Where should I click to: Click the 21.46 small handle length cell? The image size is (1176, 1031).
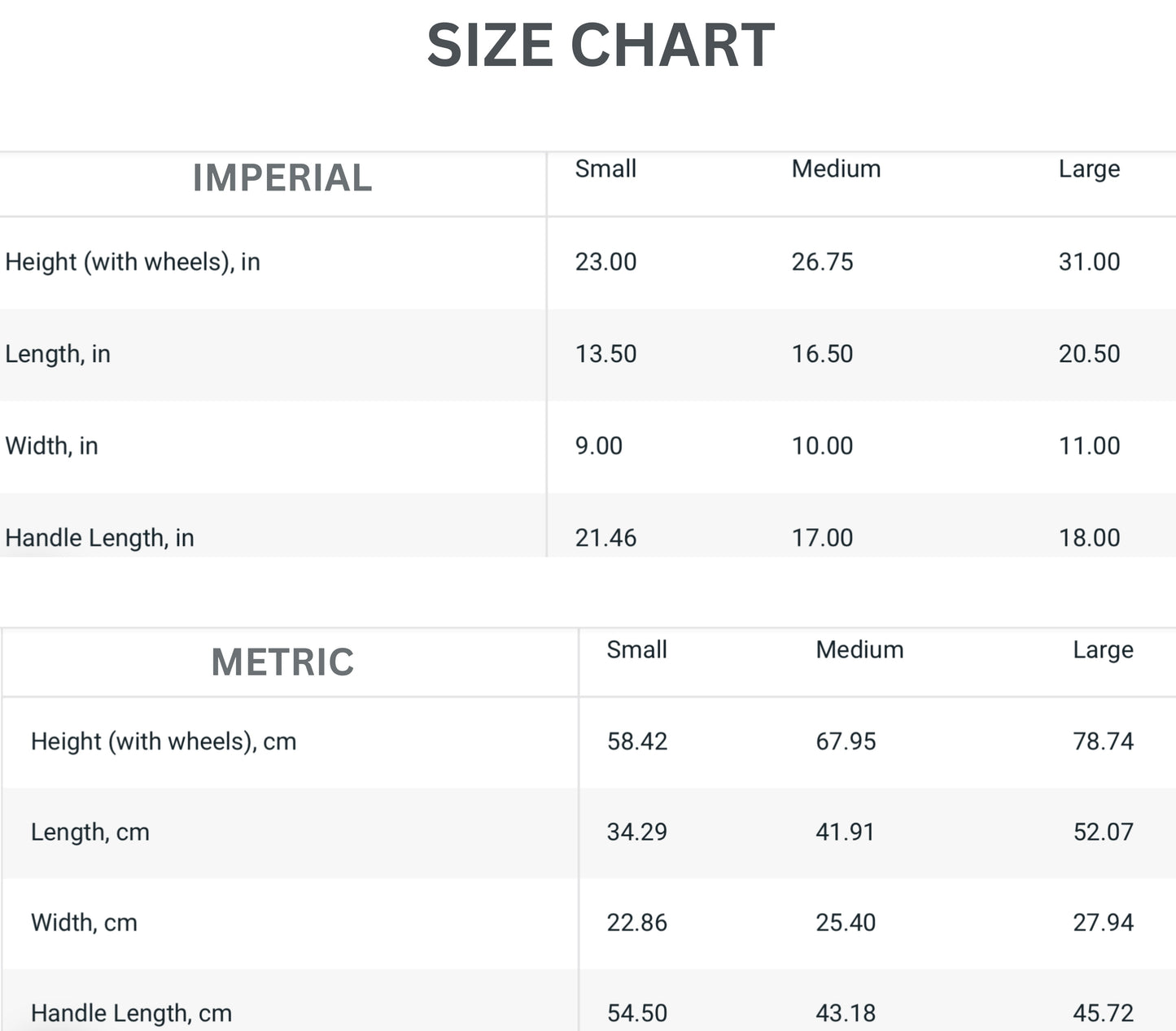605,538
